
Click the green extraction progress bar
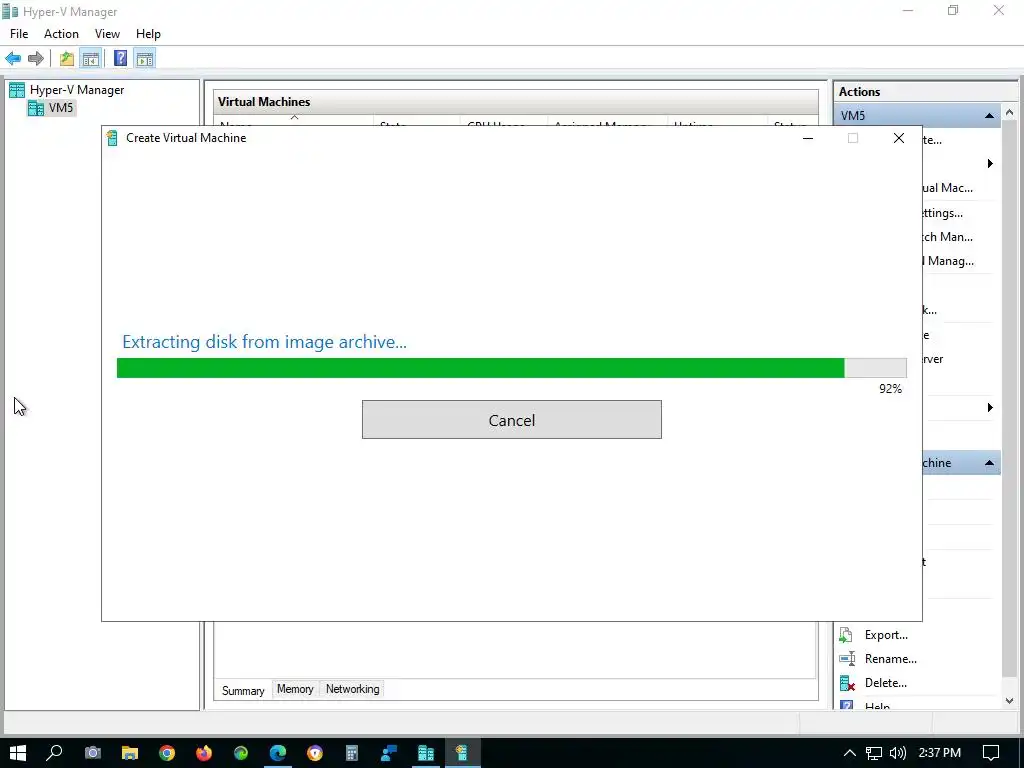pyautogui.click(x=511, y=368)
